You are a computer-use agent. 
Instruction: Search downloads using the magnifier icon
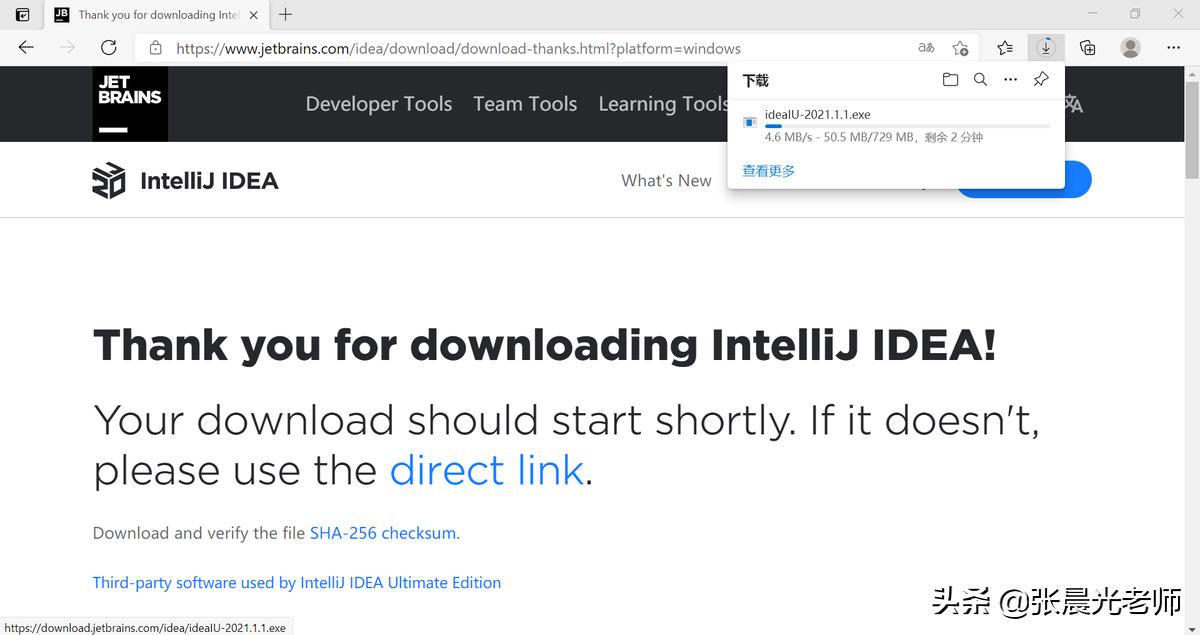pyautogui.click(x=980, y=80)
